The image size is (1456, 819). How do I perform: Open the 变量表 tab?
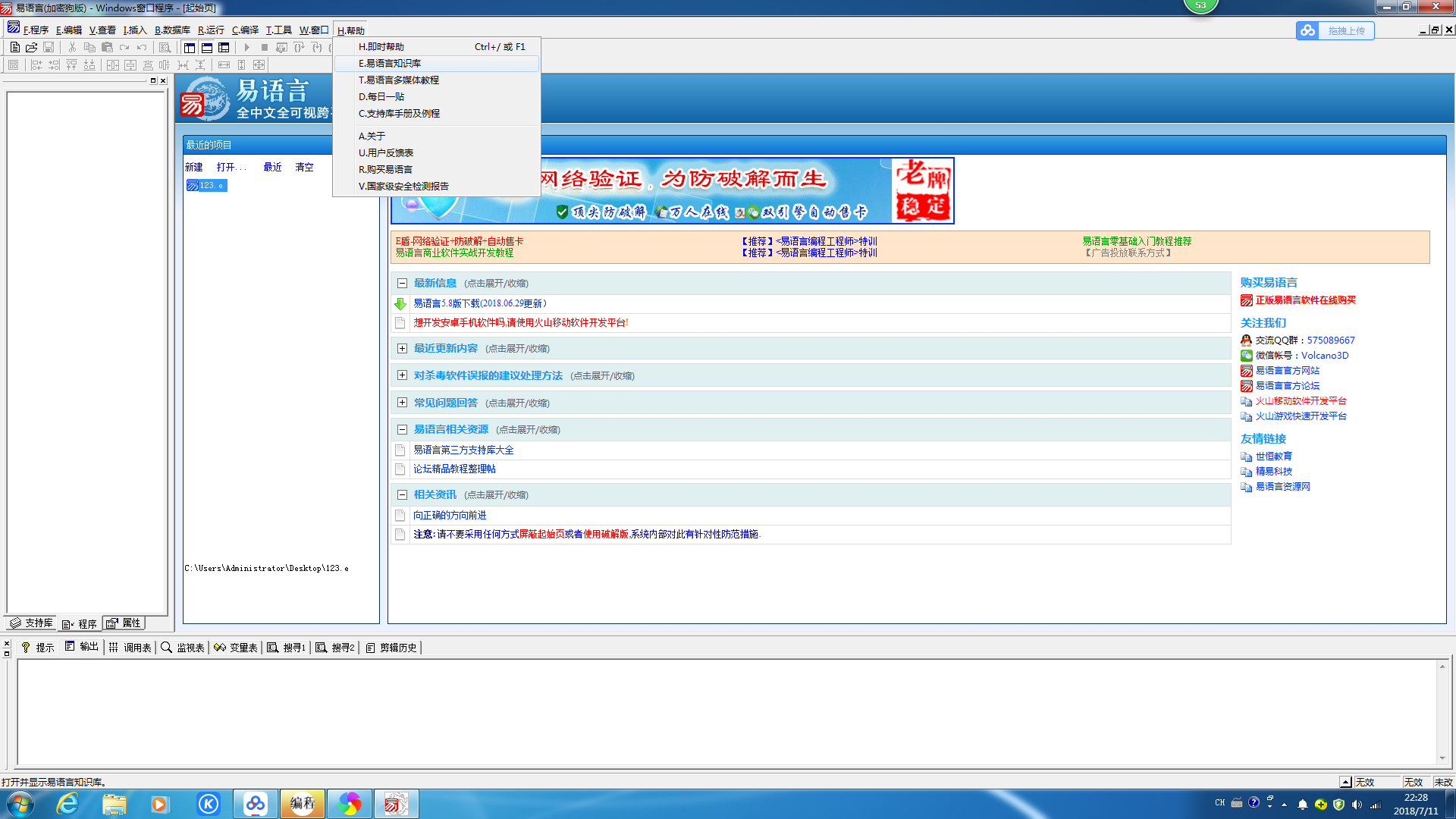pos(236,648)
